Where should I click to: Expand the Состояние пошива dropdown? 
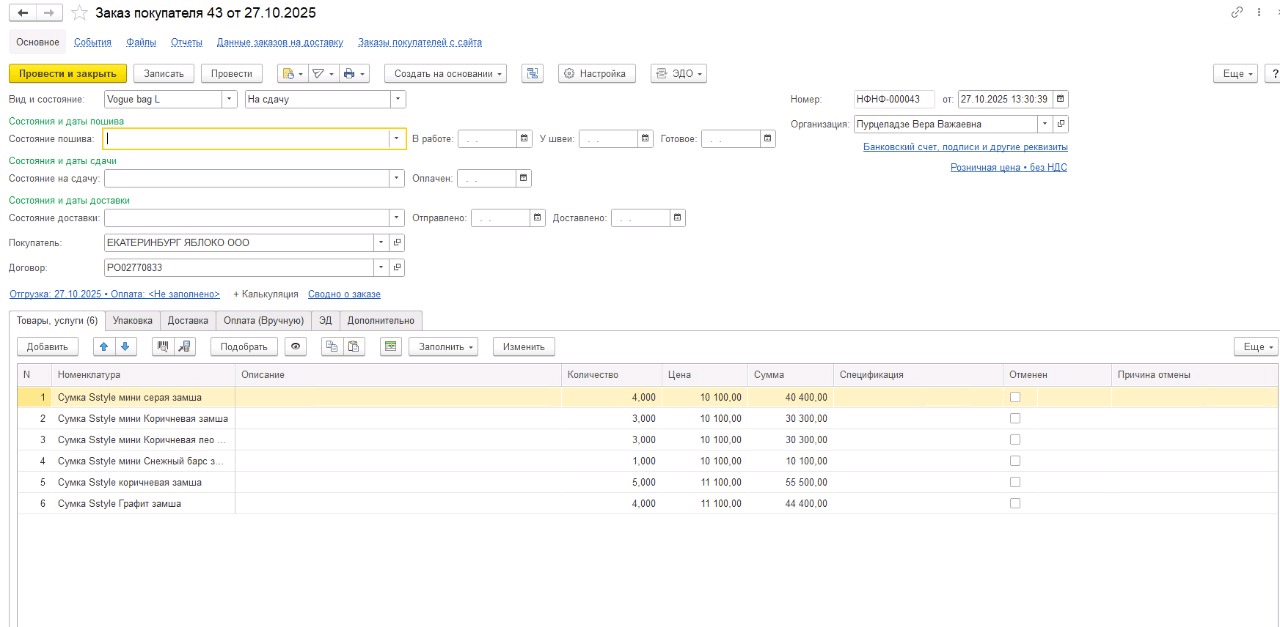tap(398, 139)
